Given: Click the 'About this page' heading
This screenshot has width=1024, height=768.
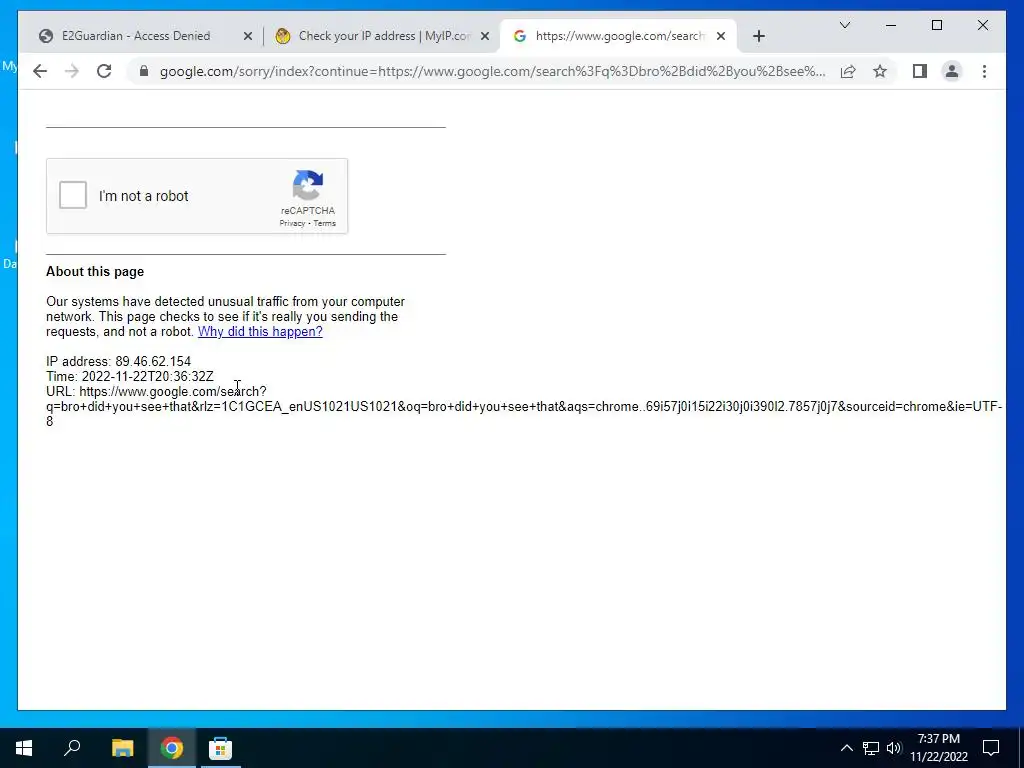Looking at the screenshot, I should [x=95, y=272].
